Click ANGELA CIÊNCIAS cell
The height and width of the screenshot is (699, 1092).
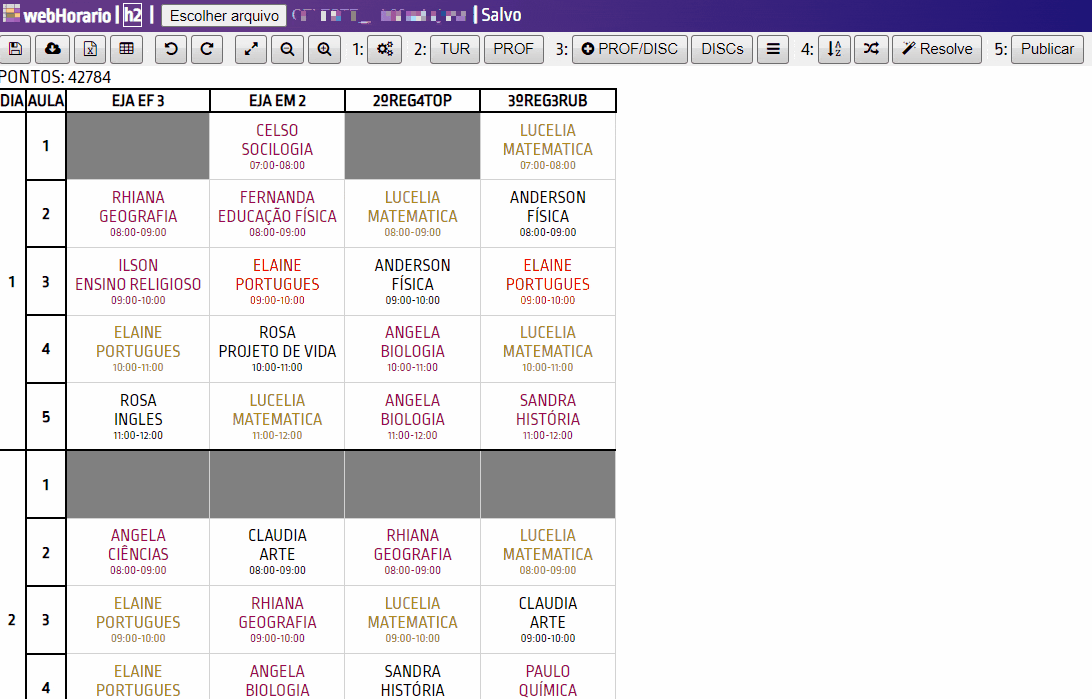(138, 552)
